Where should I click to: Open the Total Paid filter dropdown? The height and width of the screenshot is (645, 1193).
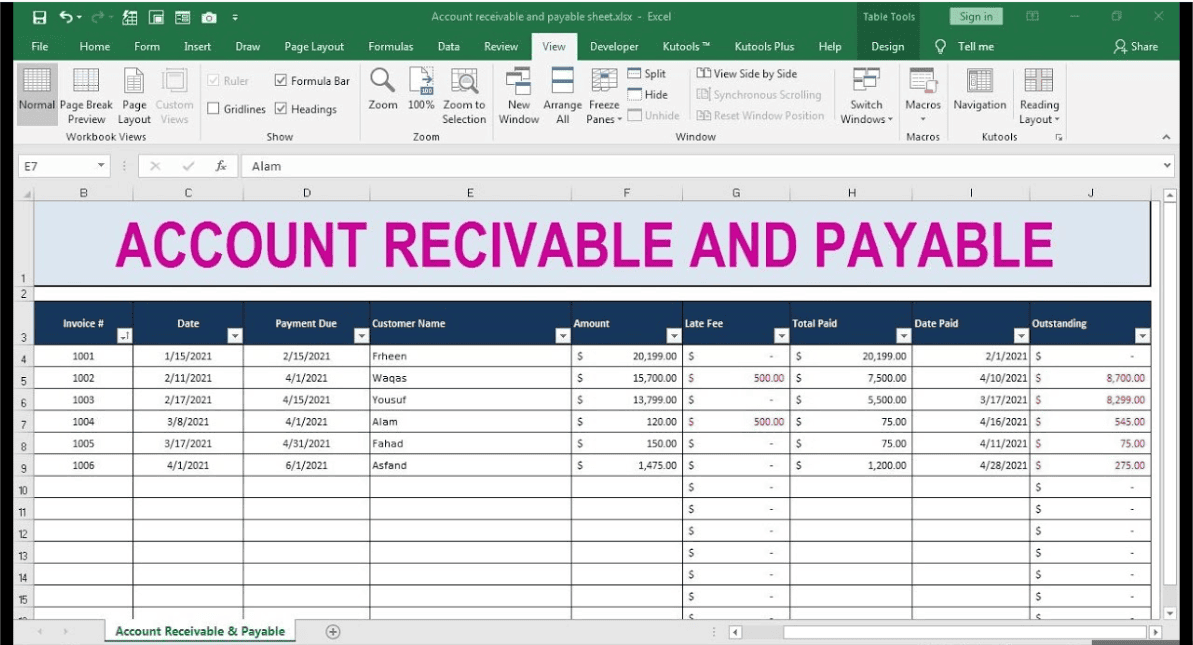[x=903, y=335]
